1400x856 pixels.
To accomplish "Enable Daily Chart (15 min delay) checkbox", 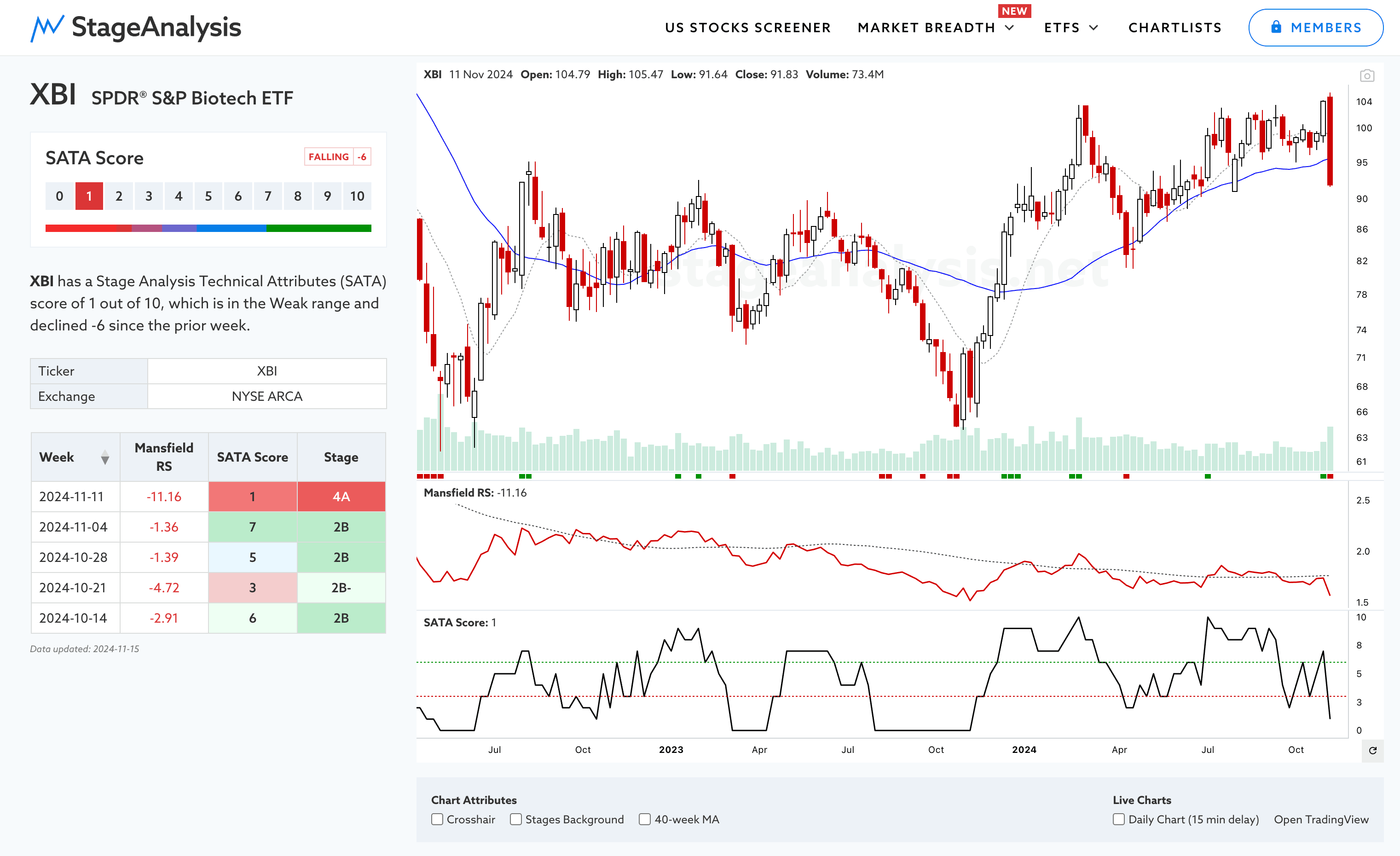I will coord(1118,819).
